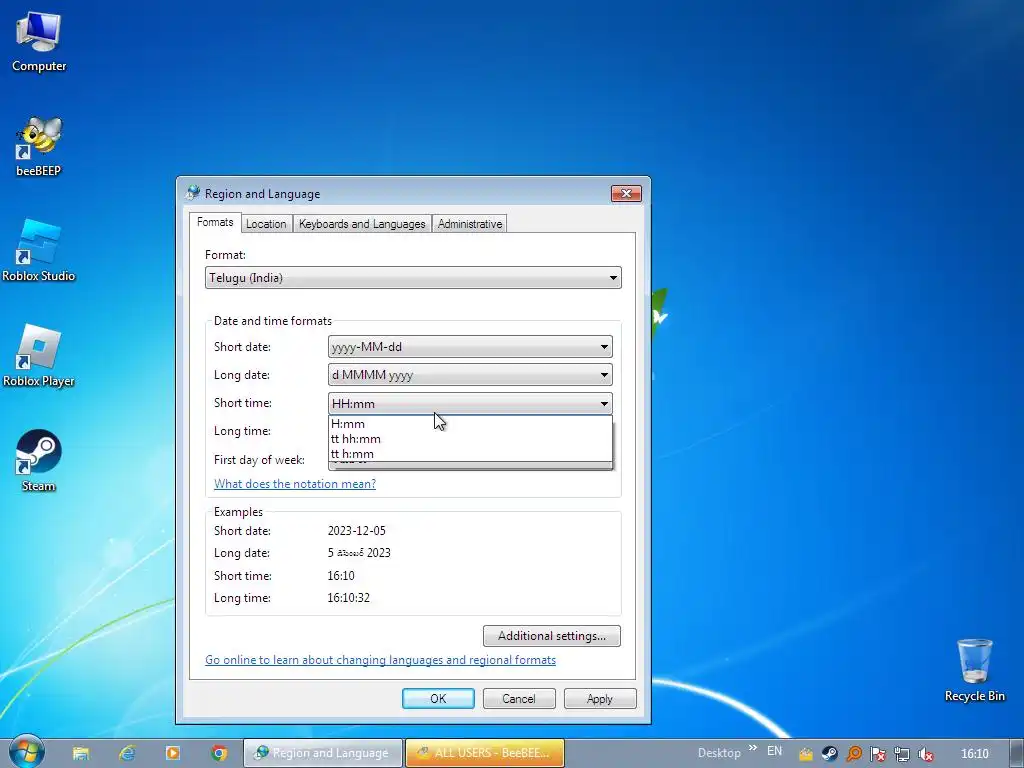Click the long date example ending 2023
1024x768 pixels.
pos(359,553)
